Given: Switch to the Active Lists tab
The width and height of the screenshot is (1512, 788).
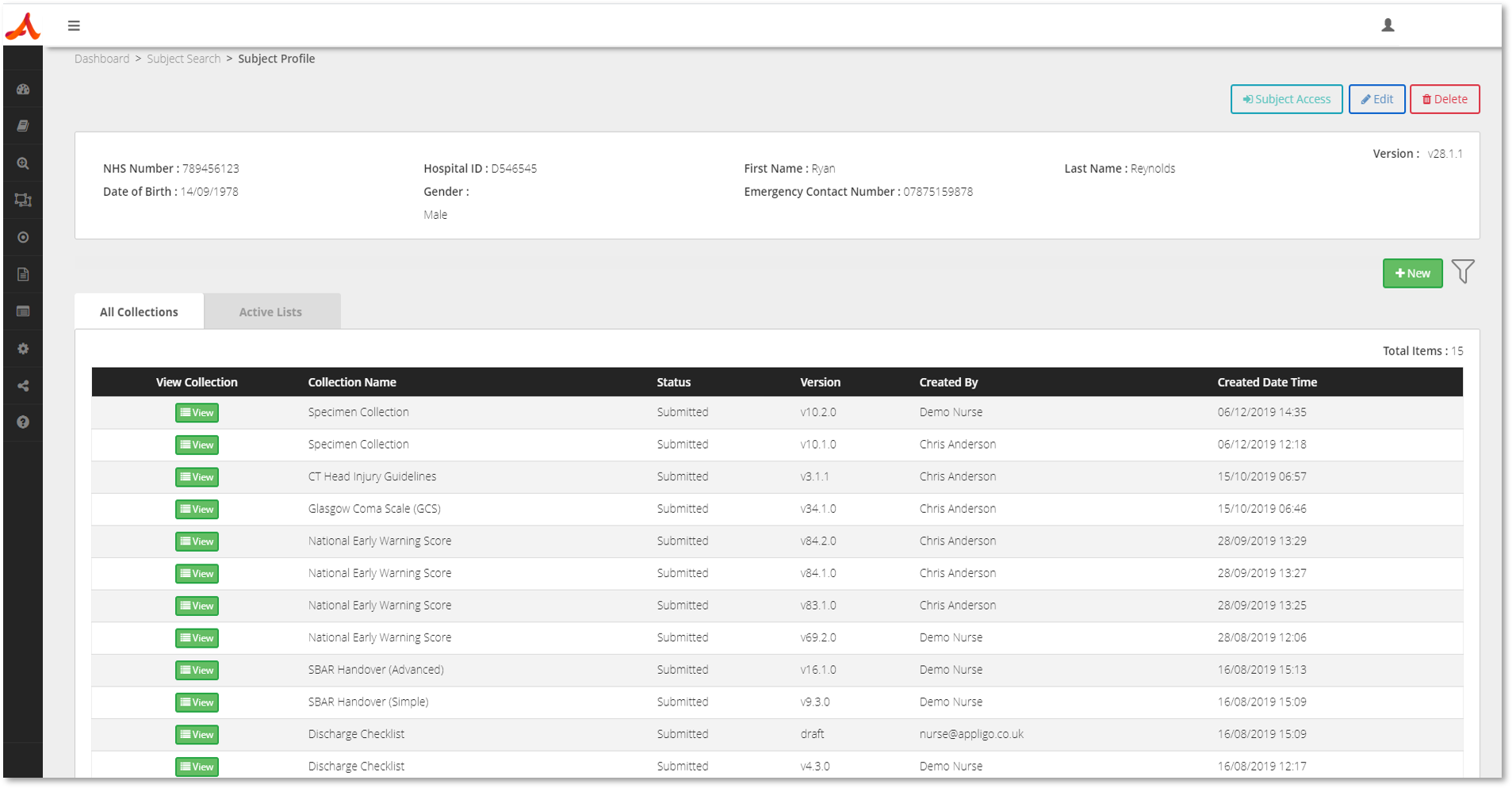Looking at the screenshot, I should (x=271, y=312).
